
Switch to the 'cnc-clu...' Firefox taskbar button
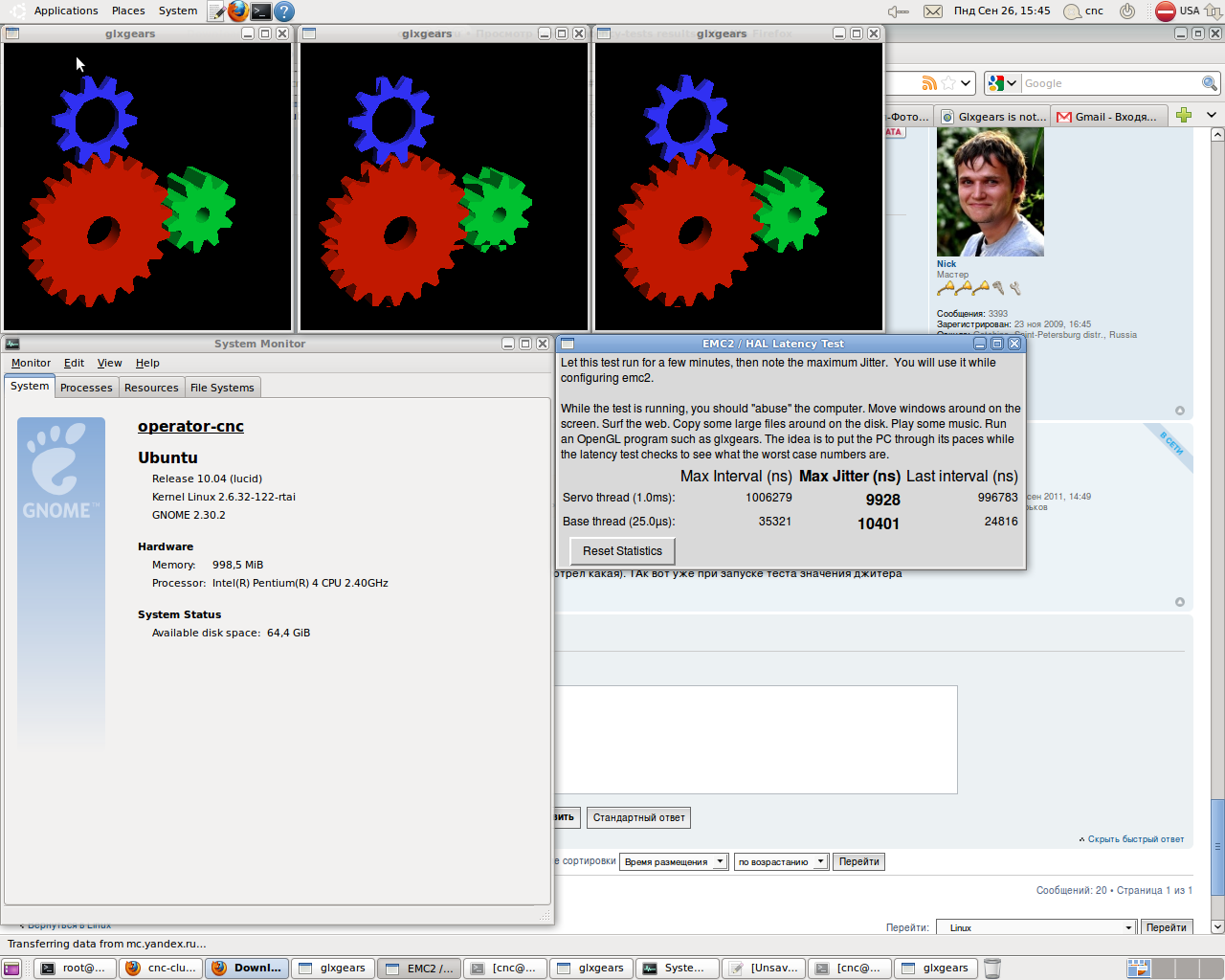[x=161, y=969]
